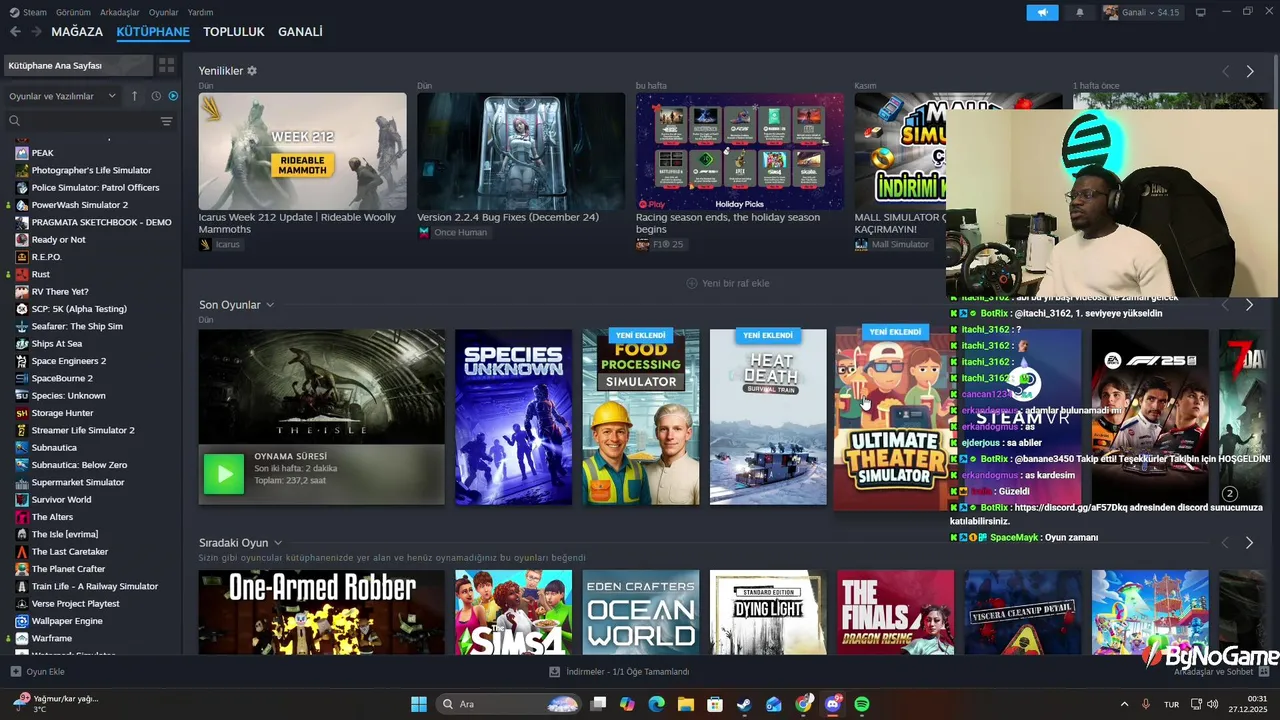
Task: Open the KÜTÜPHANE library tab
Action: (153, 31)
